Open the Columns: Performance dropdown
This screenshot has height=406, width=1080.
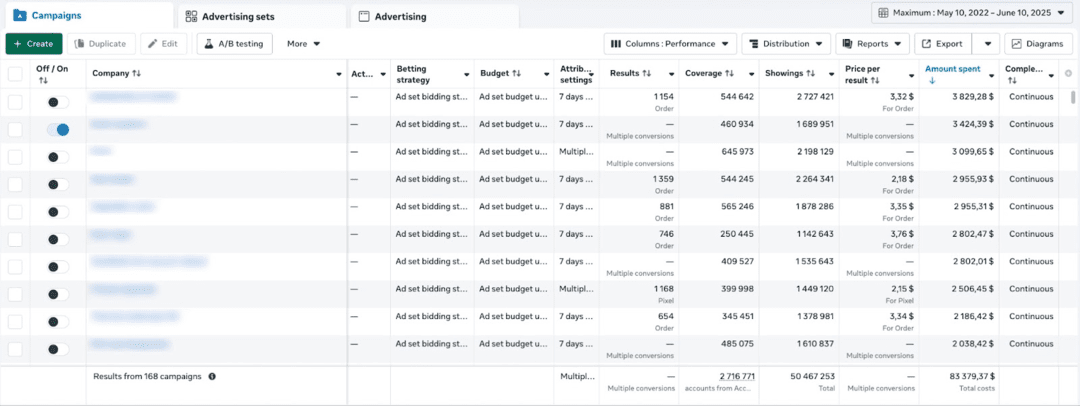pyautogui.click(x=670, y=44)
